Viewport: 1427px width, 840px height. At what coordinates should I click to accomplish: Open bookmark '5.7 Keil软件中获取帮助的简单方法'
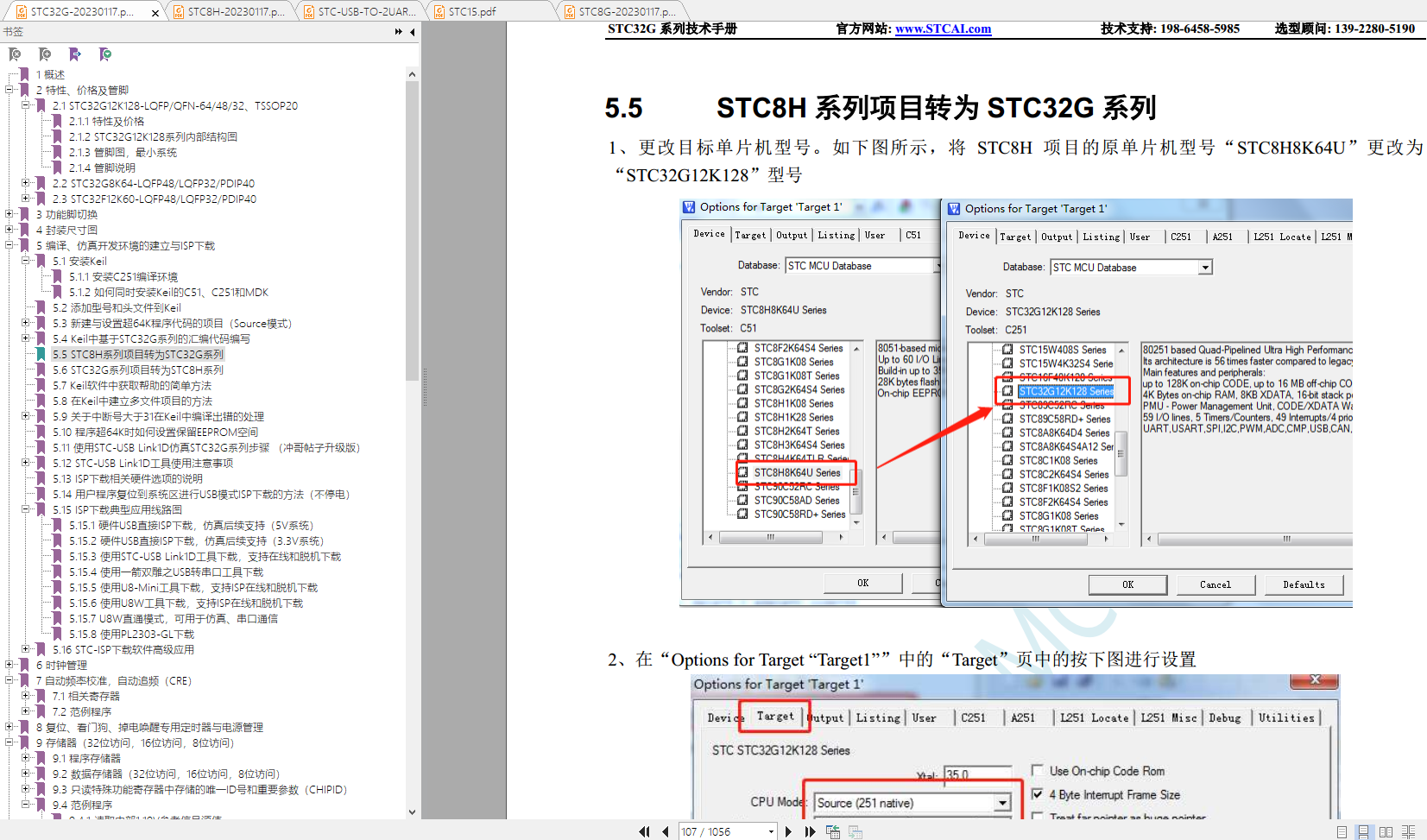tap(132, 385)
